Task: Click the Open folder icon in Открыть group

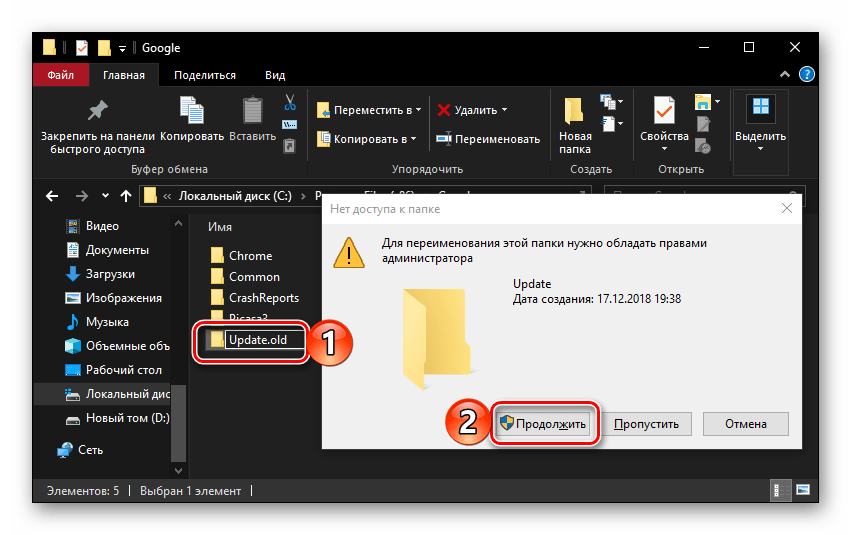Action: (703, 102)
